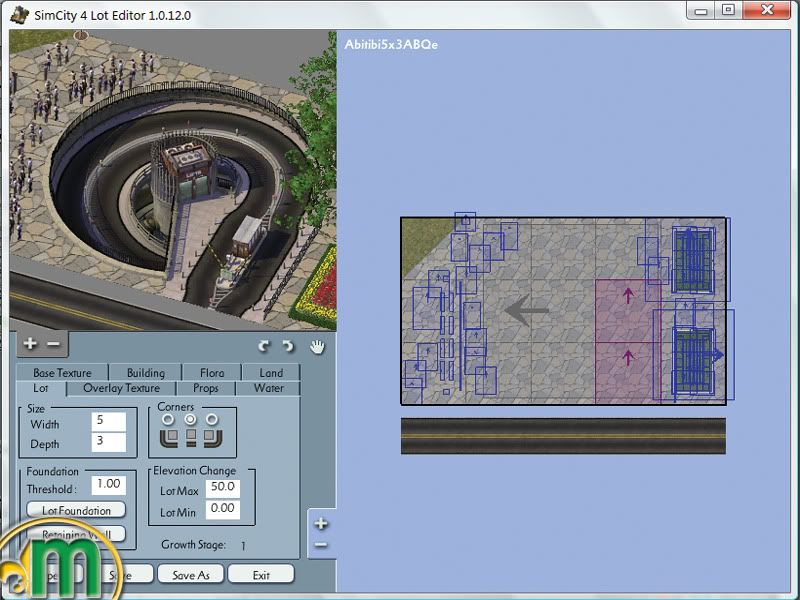Zoom in the lot plan view
Viewport: 800px width, 600px height.
pyautogui.click(x=321, y=523)
